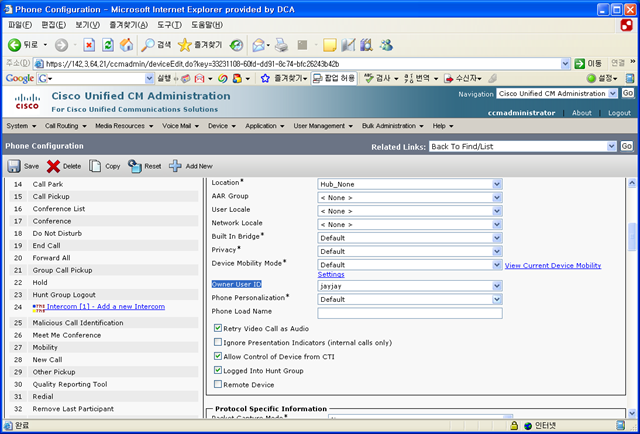Open the Media Resources menu
The image size is (640, 434).
[x=124, y=126]
